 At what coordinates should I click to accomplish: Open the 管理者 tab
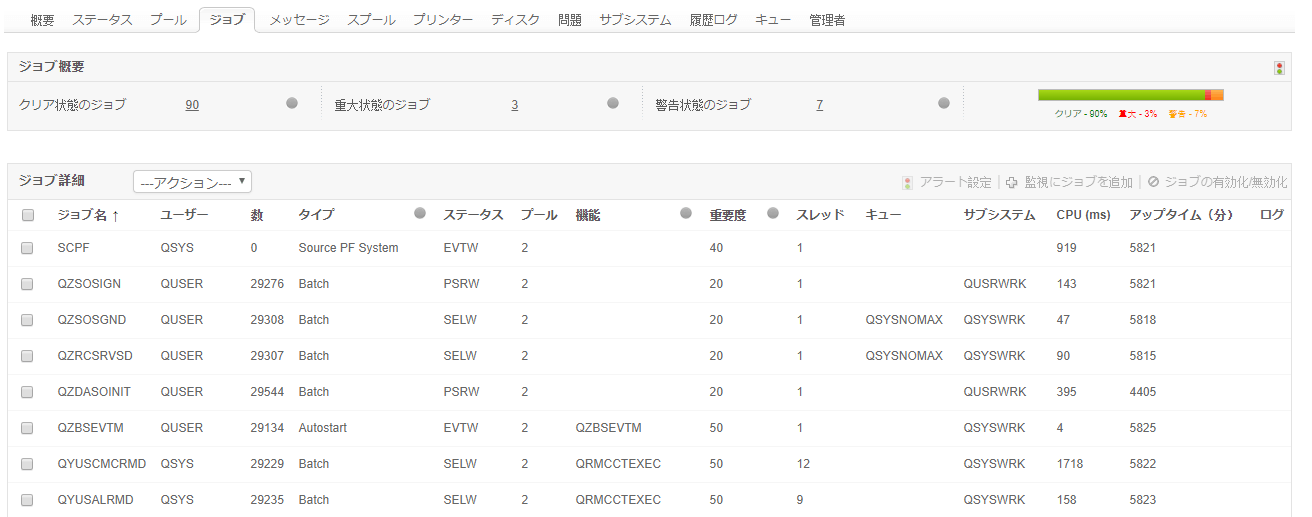click(x=827, y=20)
